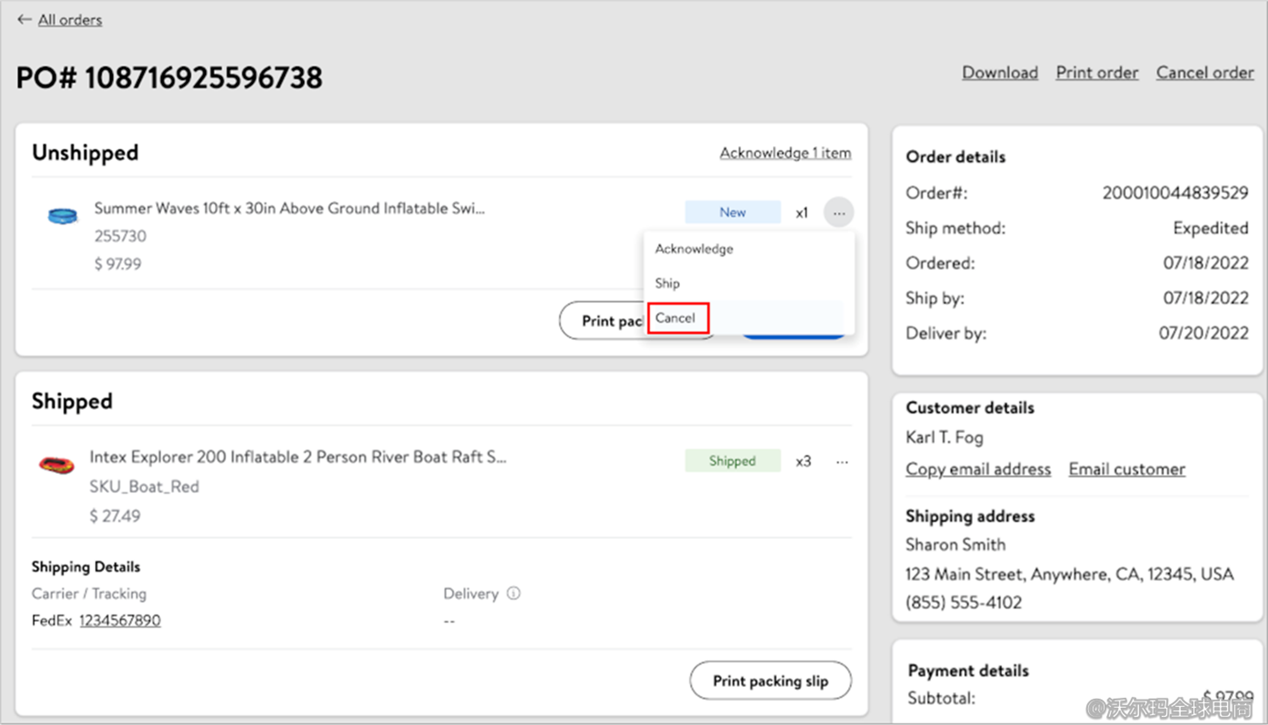
Task: Select Ship from the item menu
Action: (667, 283)
